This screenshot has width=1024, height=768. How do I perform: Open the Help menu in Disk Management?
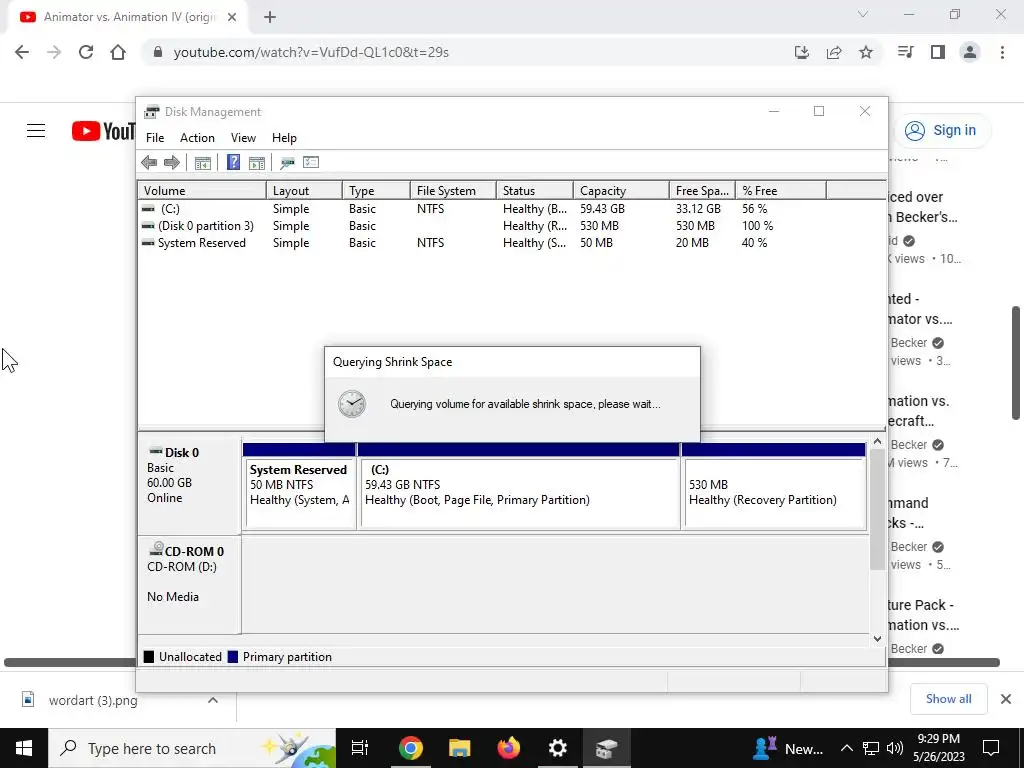(x=284, y=138)
